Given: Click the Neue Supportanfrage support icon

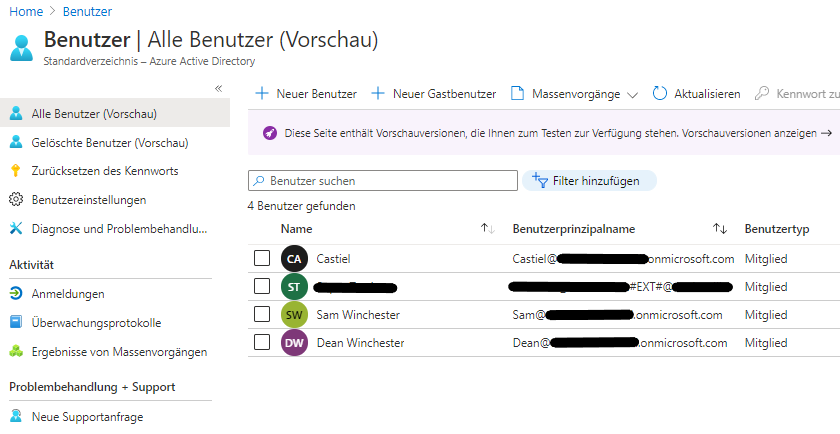Looking at the screenshot, I should (x=16, y=416).
